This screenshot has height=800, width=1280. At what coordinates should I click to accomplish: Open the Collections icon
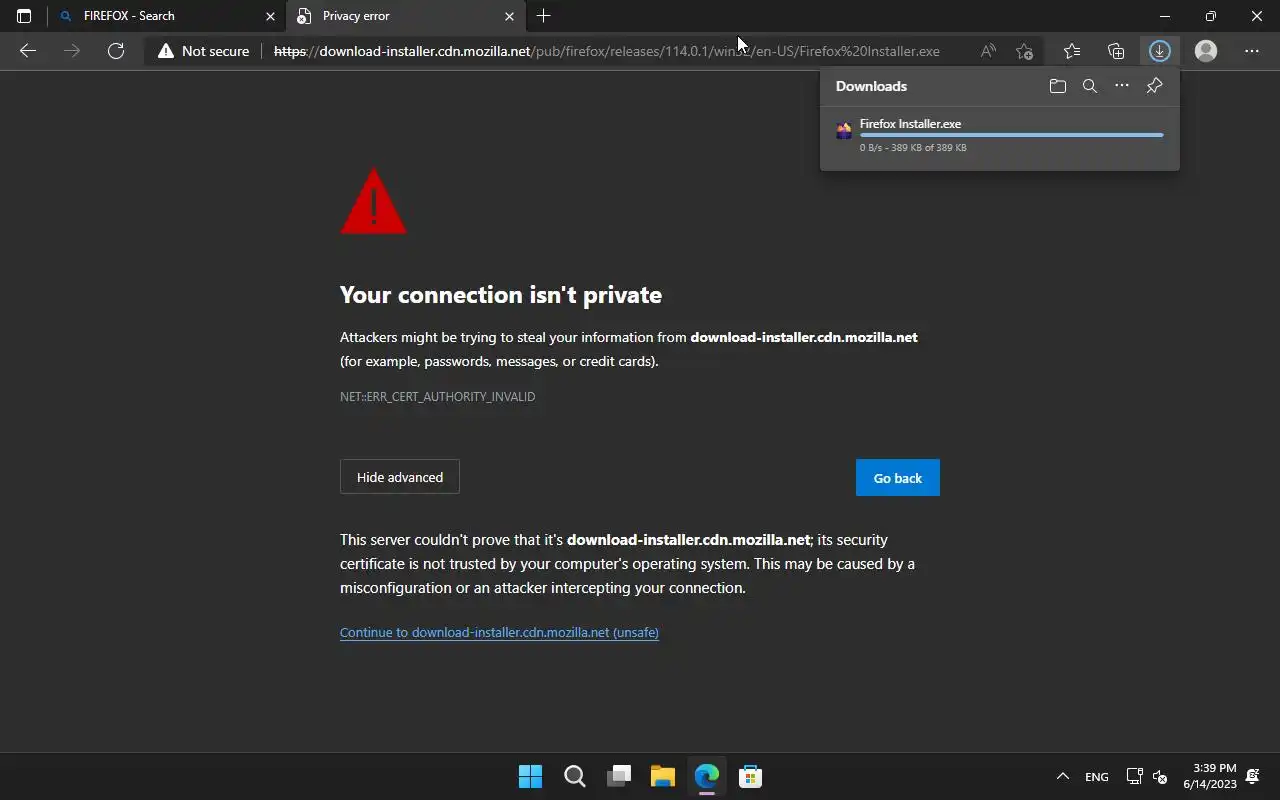coord(1116,51)
